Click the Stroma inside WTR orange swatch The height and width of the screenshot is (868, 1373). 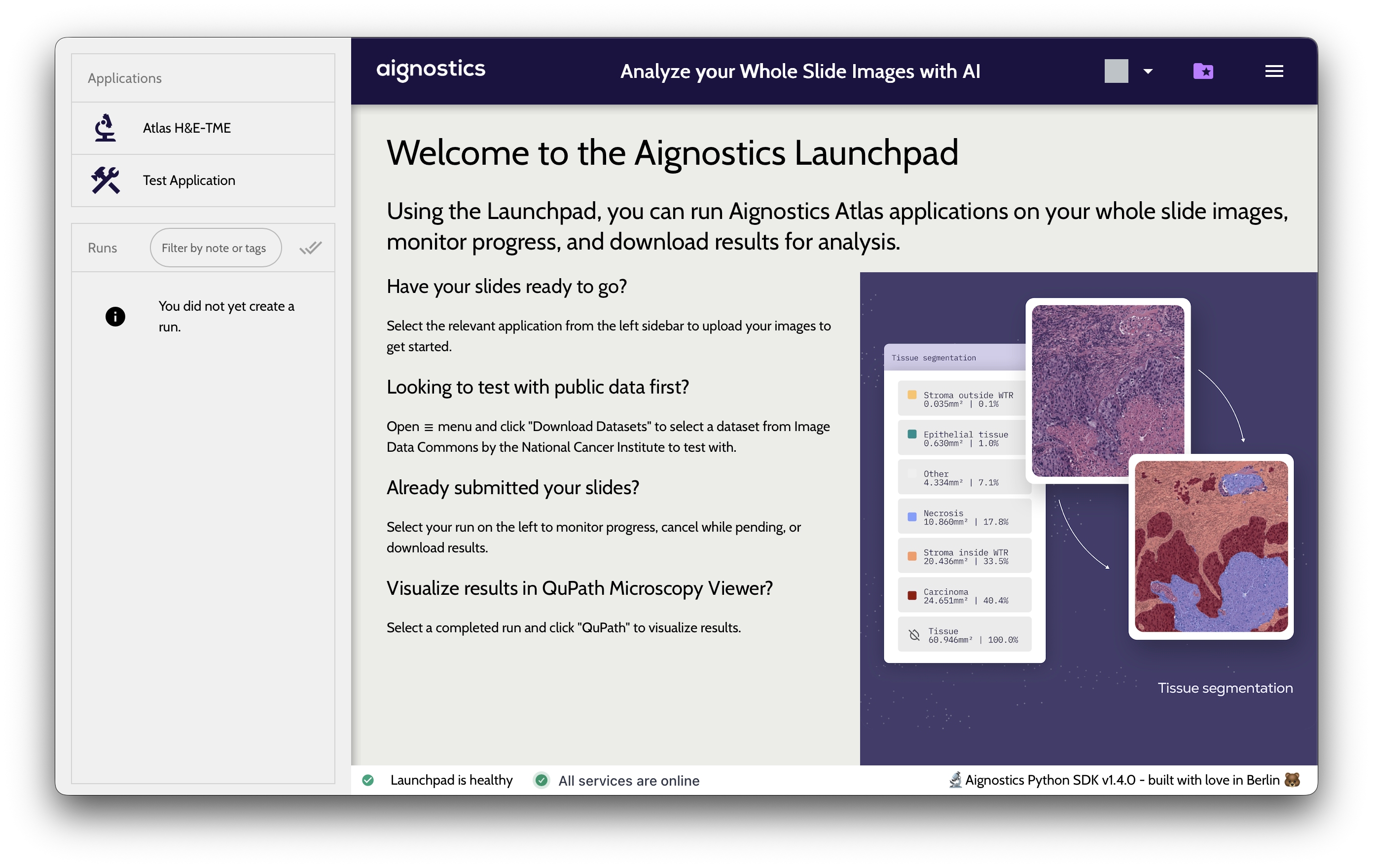912,556
